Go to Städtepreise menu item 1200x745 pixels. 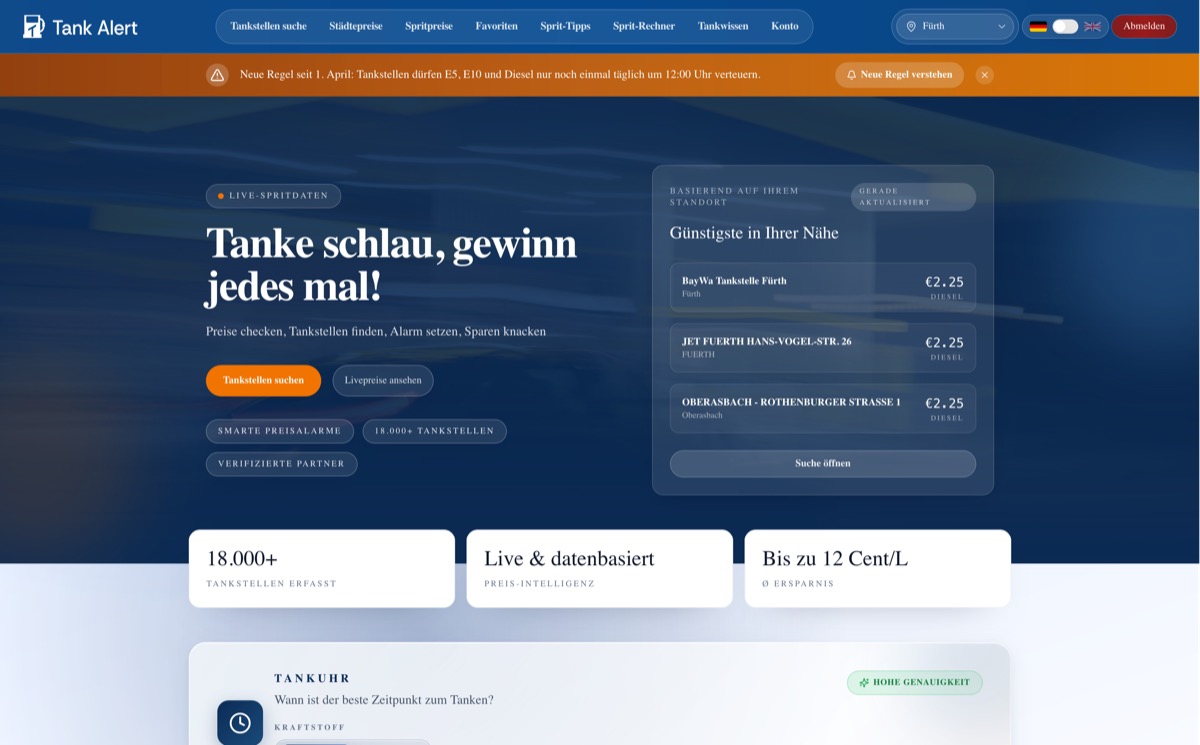coord(356,26)
